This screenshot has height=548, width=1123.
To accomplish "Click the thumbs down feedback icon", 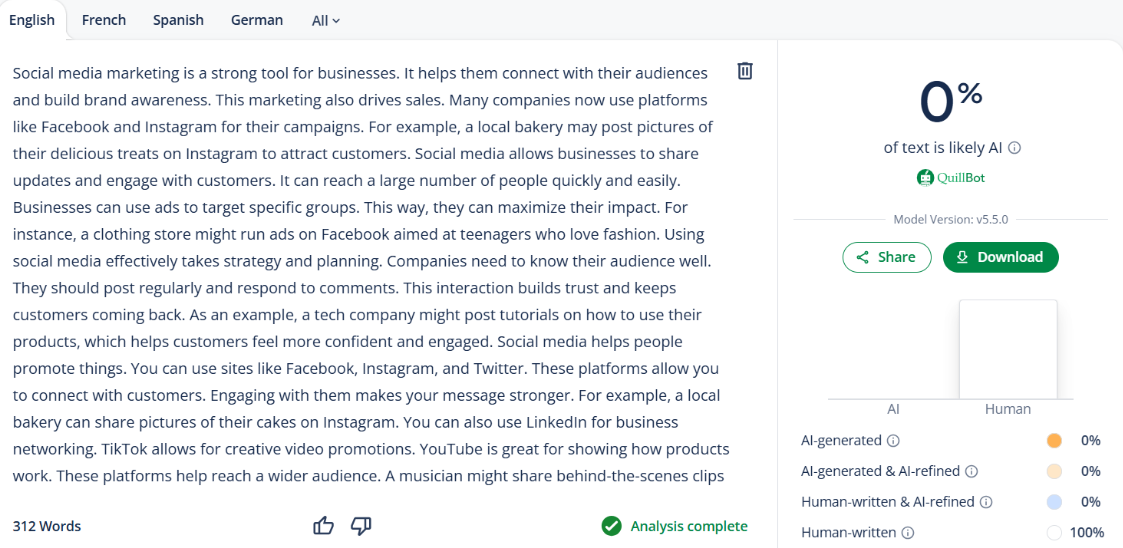I will coord(361,526).
